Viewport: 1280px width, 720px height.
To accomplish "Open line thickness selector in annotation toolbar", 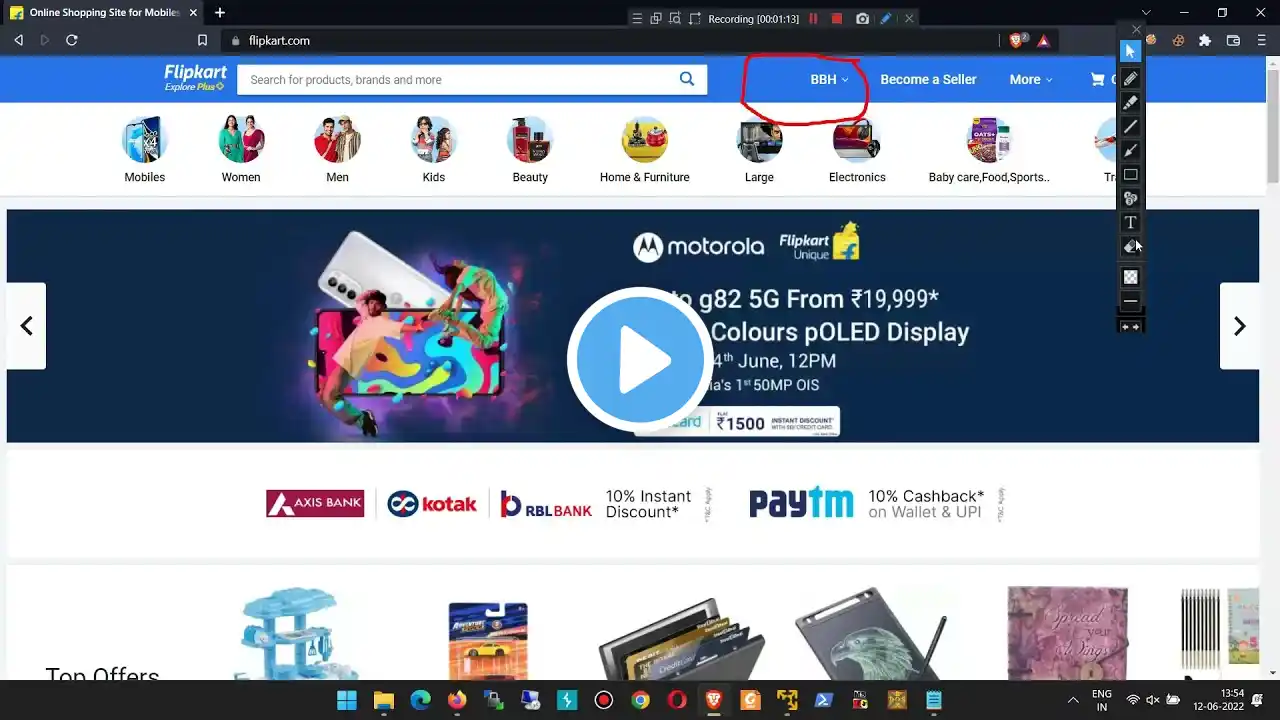I will (1130, 301).
